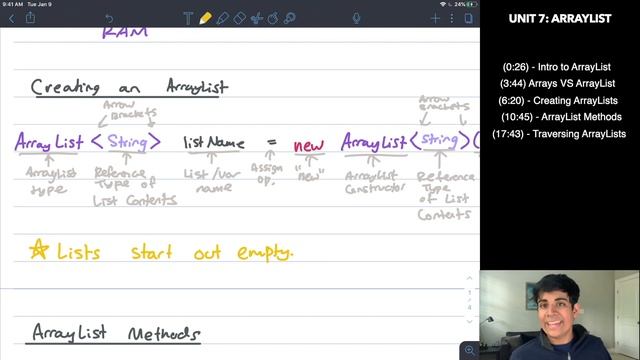
Task: Click the 'Assign op.' annotation
Action: pyautogui.click(x=266, y=173)
